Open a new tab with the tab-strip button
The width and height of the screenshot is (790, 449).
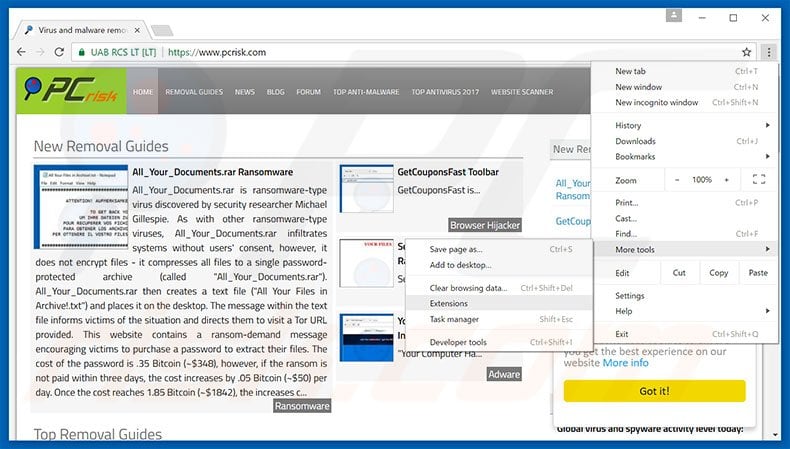[x=162, y=31]
